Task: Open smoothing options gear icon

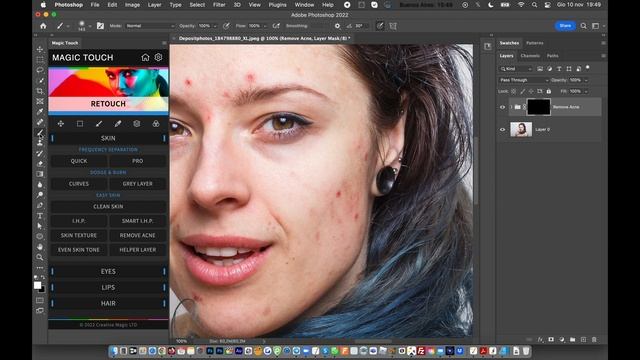Action: 337,26
